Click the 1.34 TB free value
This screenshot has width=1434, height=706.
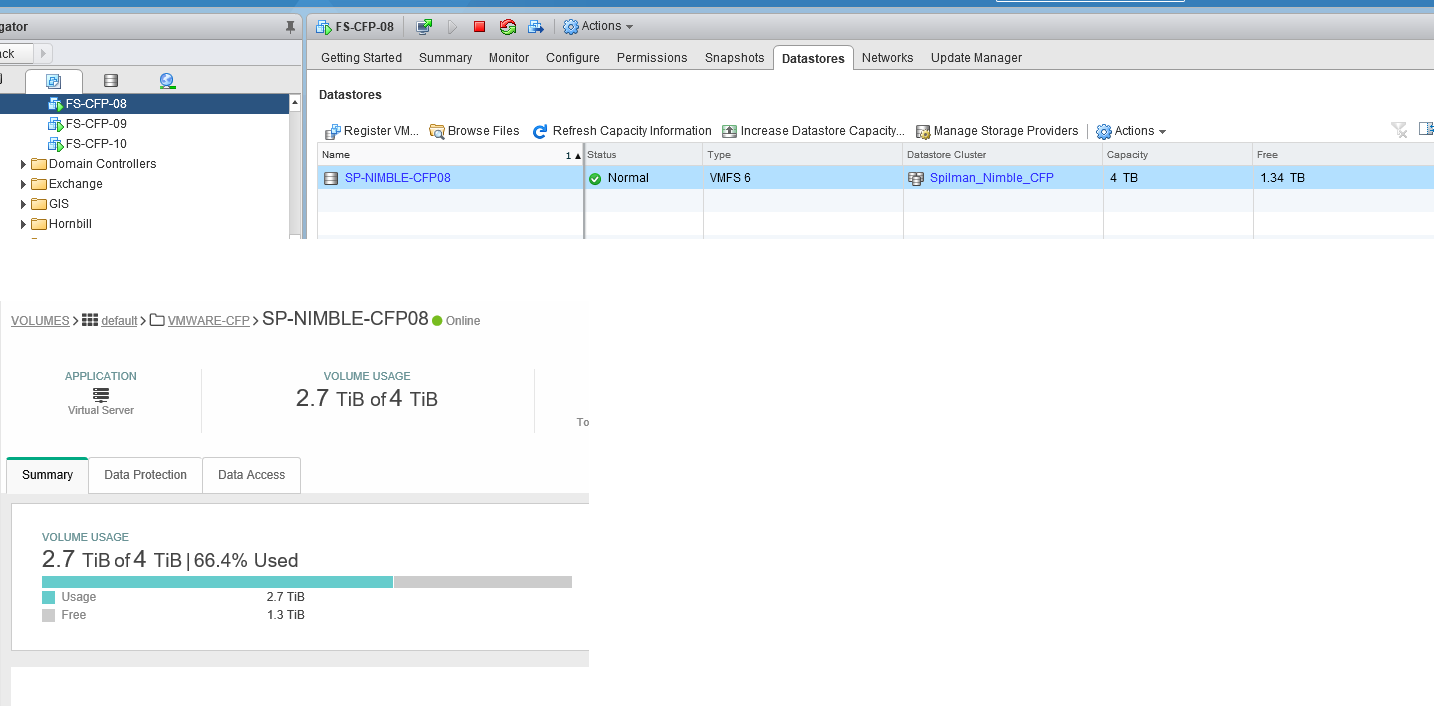[x=1282, y=178]
